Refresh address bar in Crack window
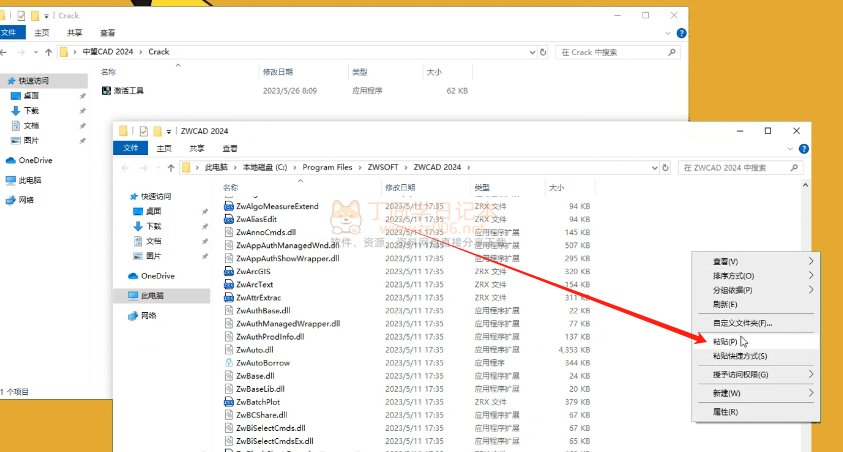Screen dimensions: 843x452 (x=543, y=52)
